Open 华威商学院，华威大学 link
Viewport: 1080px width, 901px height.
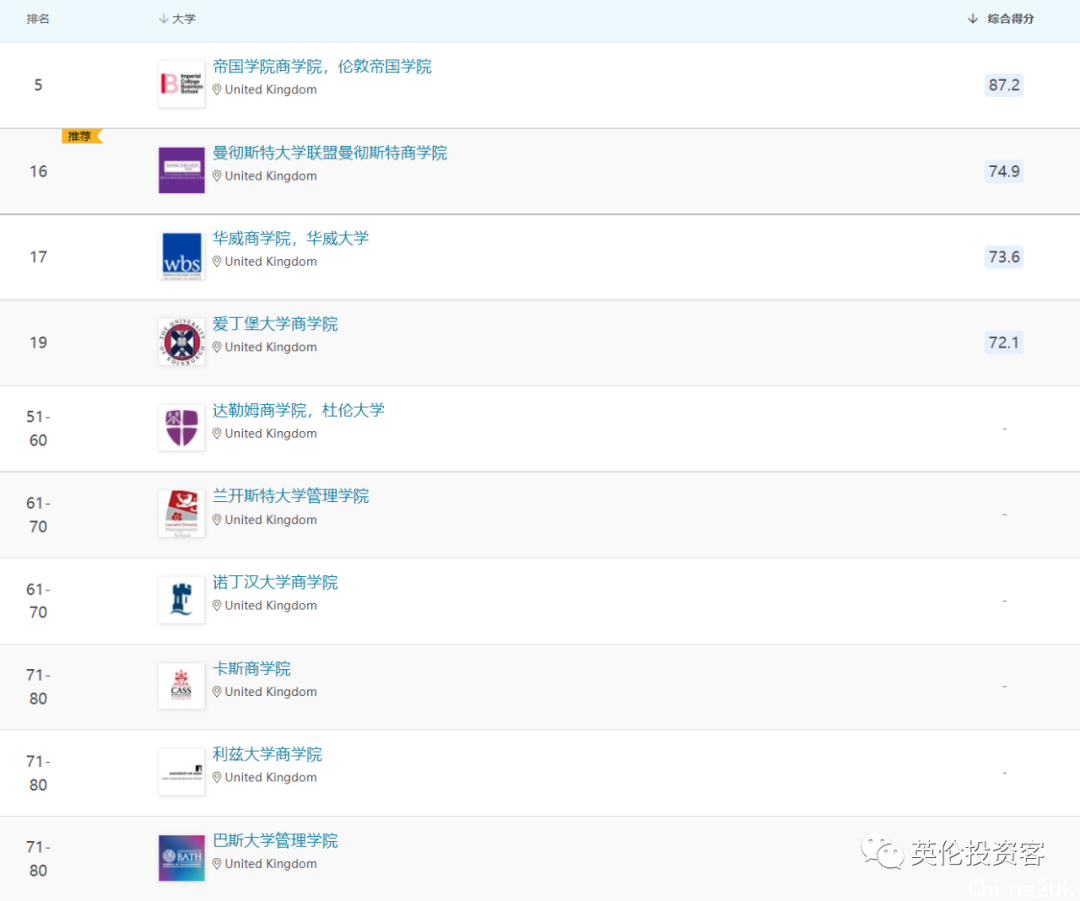click(290, 238)
